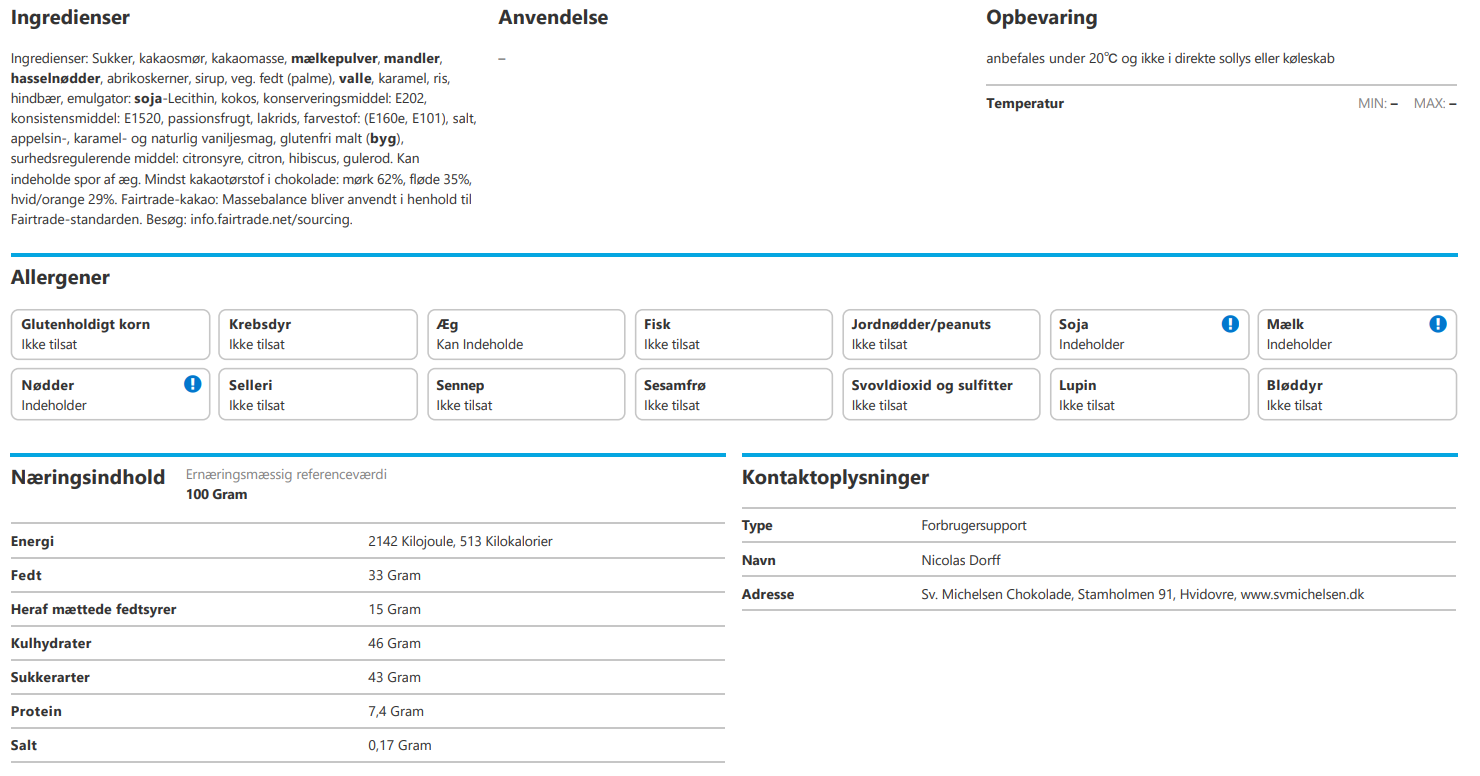Click the Svovldioxid og sulfitter card
This screenshot has width=1480, height=776.
(940, 395)
